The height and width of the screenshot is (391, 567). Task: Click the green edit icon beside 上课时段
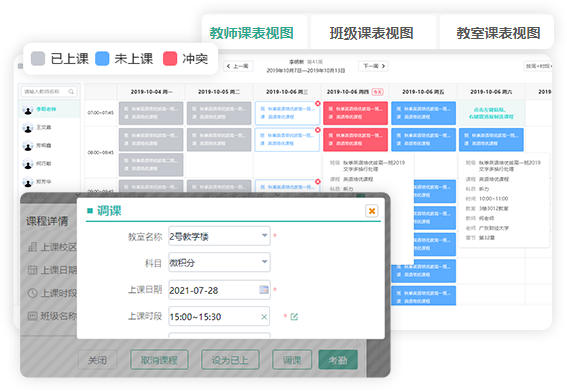294,317
